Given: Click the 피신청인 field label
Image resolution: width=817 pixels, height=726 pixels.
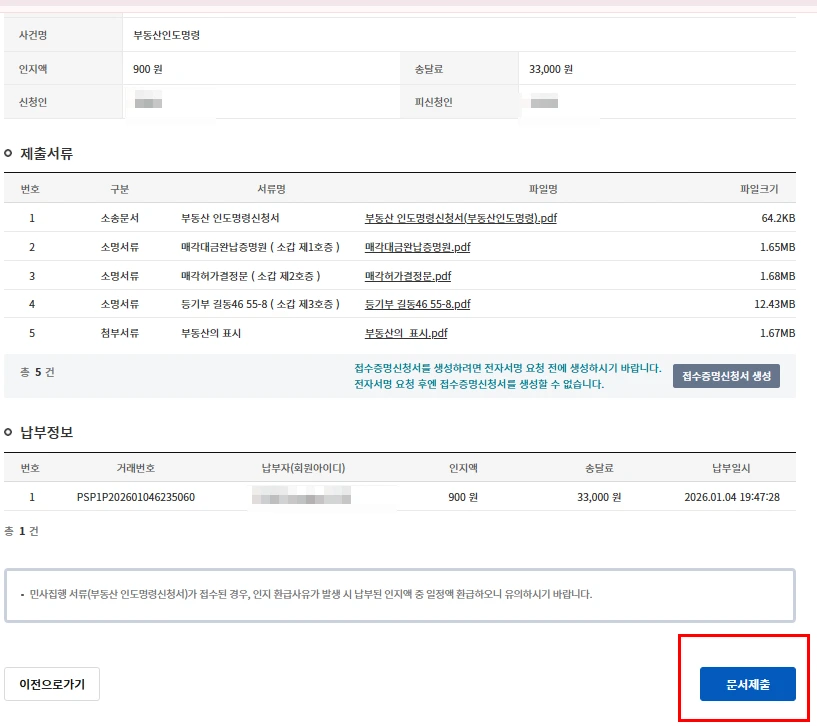Looking at the screenshot, I should pyautogui.click(x=433, y=102).
